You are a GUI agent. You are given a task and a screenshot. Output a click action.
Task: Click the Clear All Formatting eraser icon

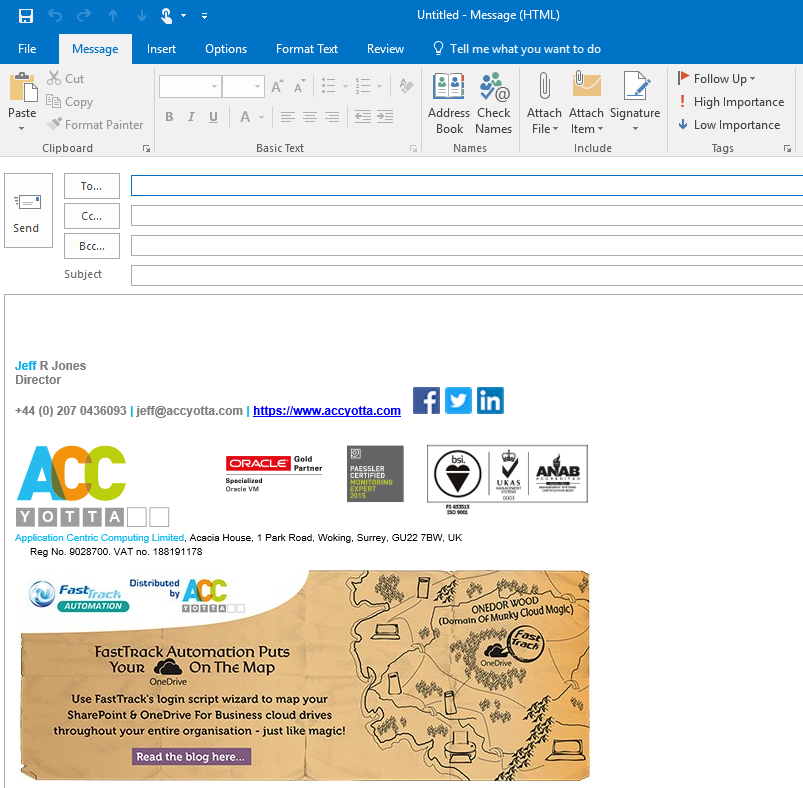click(x=406, y=86)
